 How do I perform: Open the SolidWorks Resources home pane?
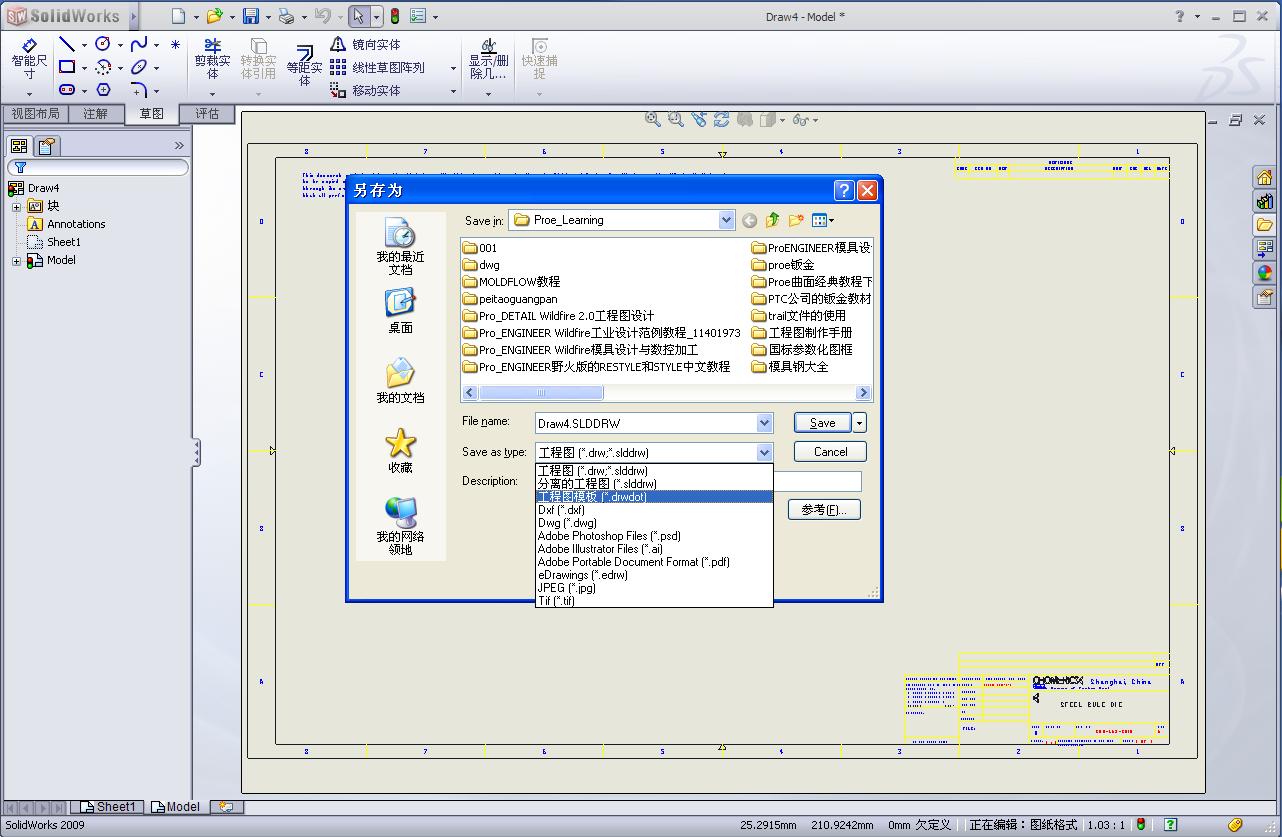tap(1265, 177)
